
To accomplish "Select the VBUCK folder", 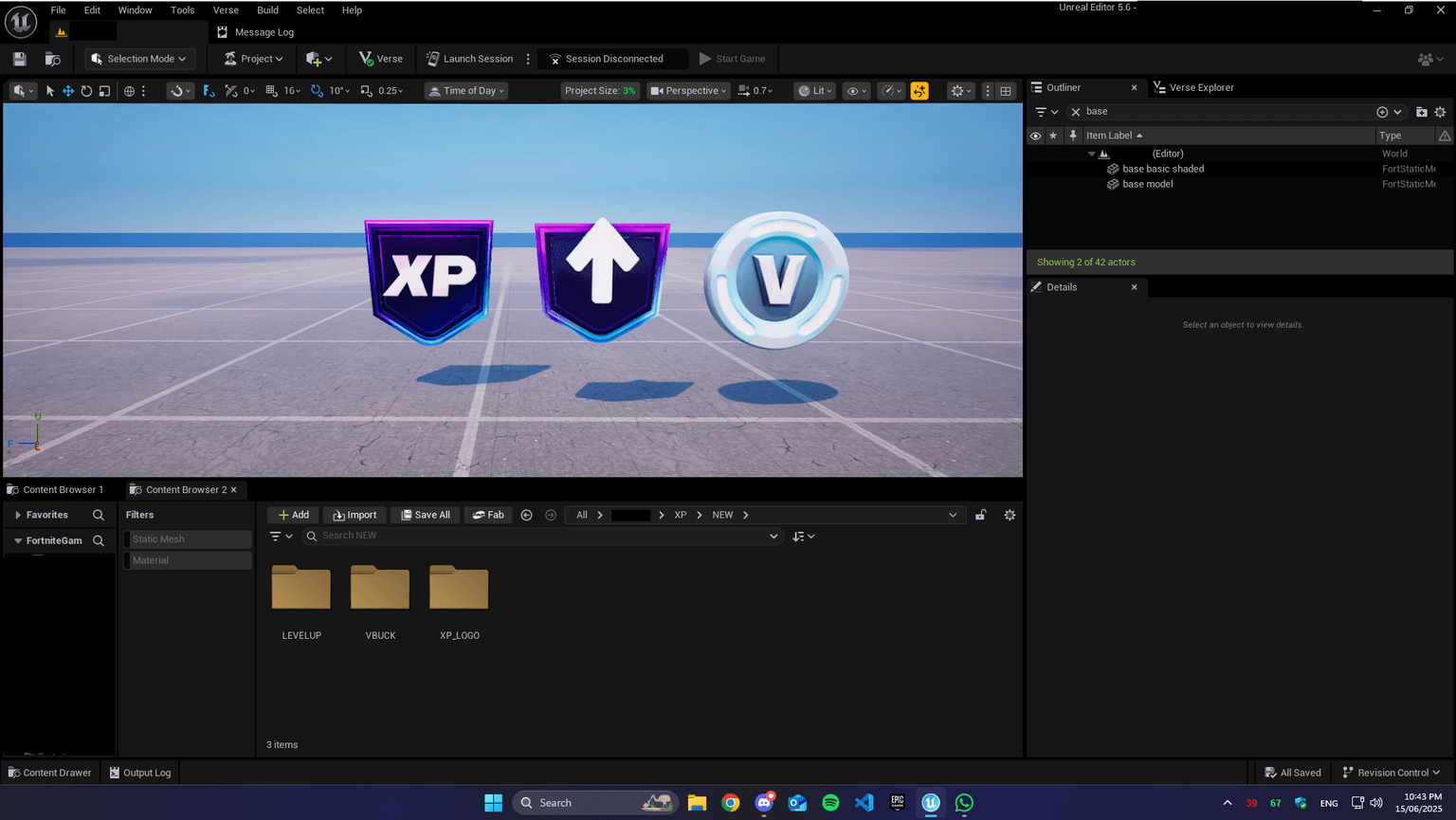I will [380, 600].
